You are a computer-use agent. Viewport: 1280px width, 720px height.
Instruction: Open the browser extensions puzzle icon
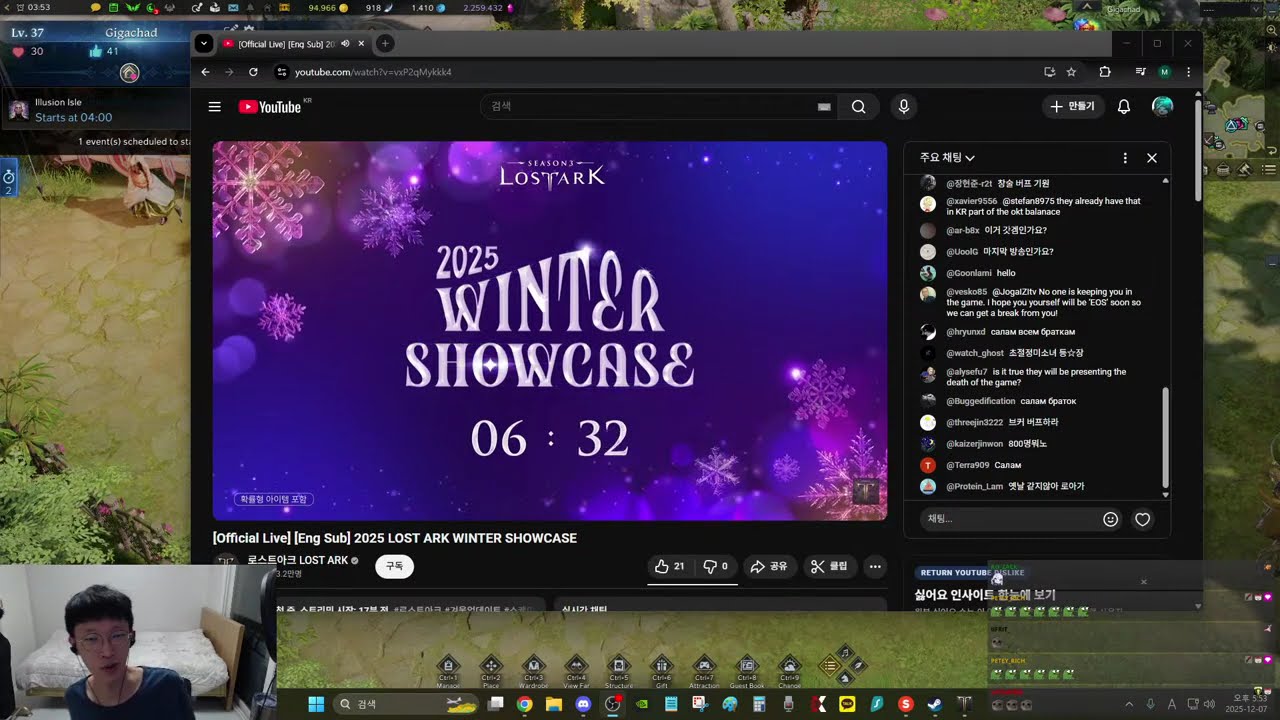click(x=1105, y=72)
